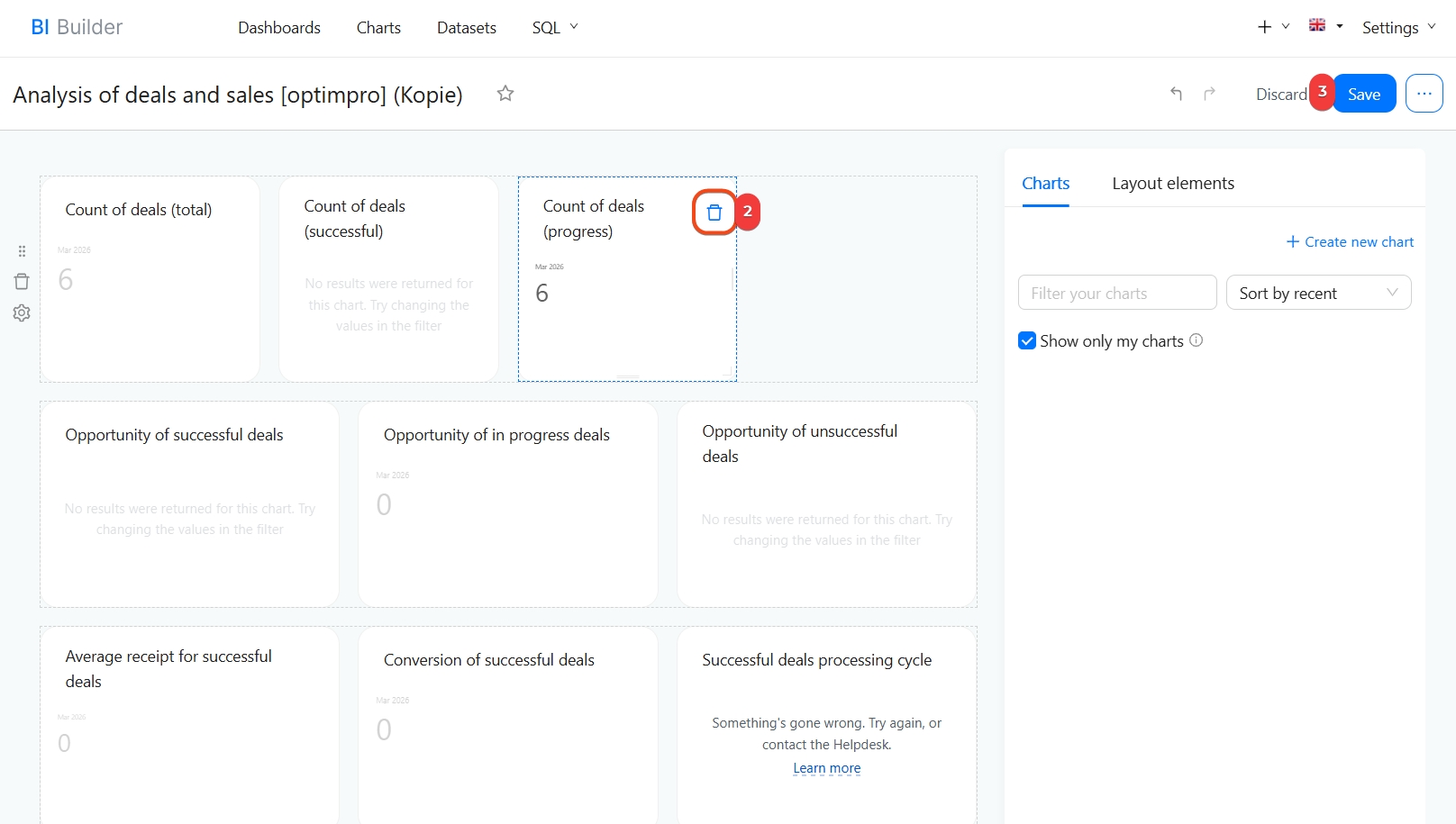This screenshot has width=1456, height=824.
Task: Click the undo arrow icon
Action: pyautogui.click(x=1176, y=94)
